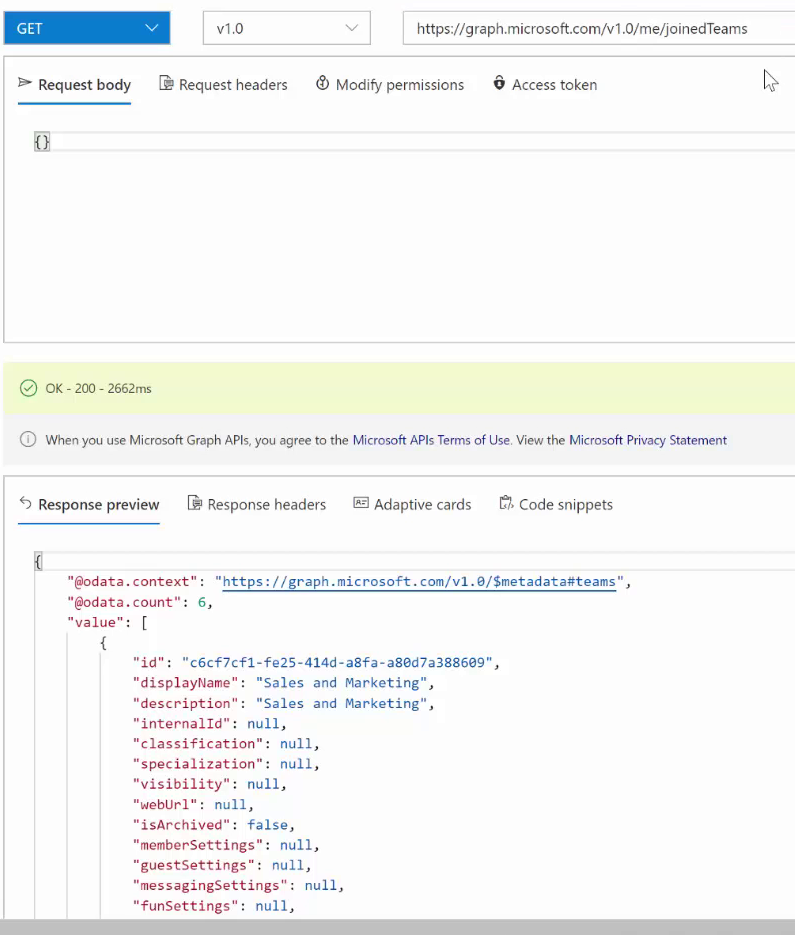Click the info icon beside the terms notice

pos(27,439)
